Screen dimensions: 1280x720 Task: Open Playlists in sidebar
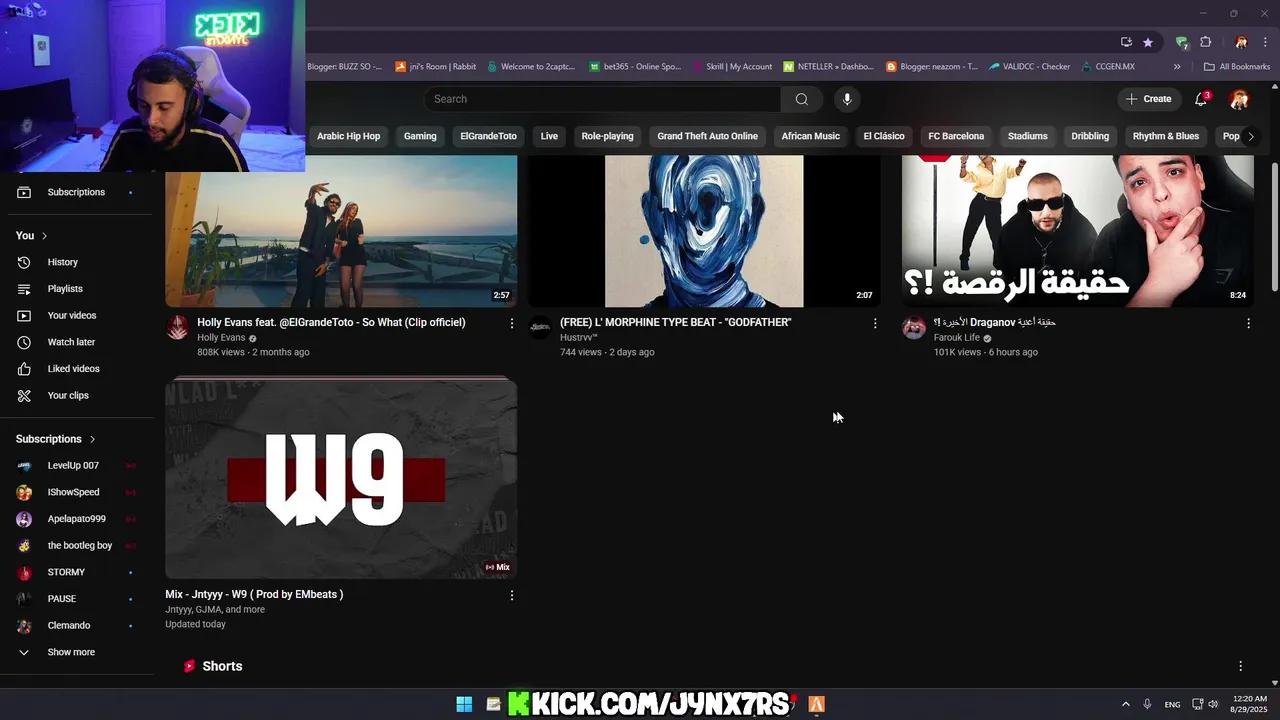tap(76, 289)
